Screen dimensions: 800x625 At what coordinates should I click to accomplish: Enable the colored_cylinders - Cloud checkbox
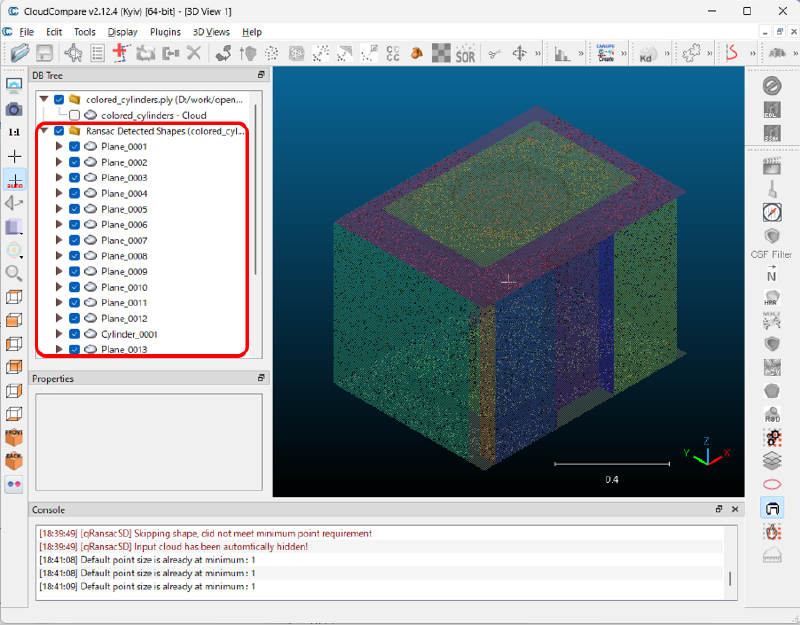[75, 115]
